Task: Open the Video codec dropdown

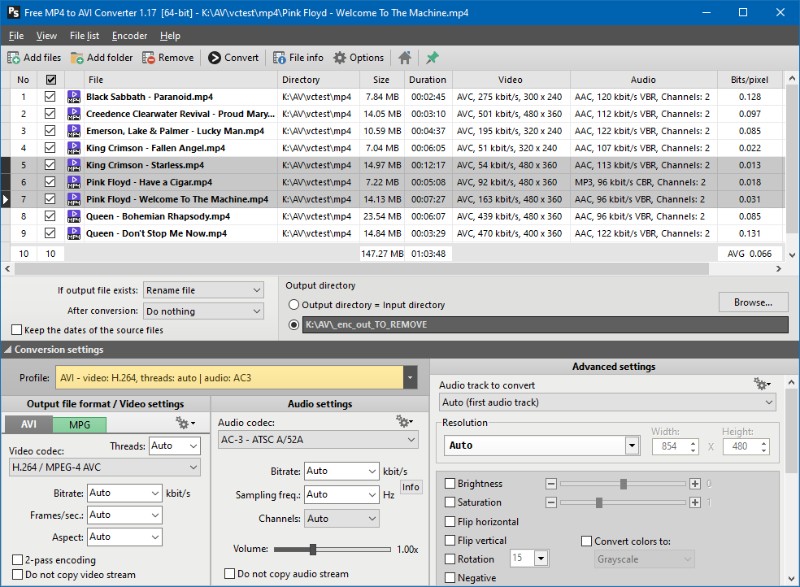Action: pyautogui.click(x=104, y=467)
